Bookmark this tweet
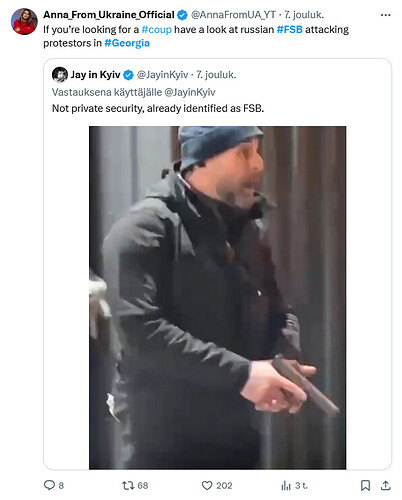402x500 pixels. tap(365, 485)
